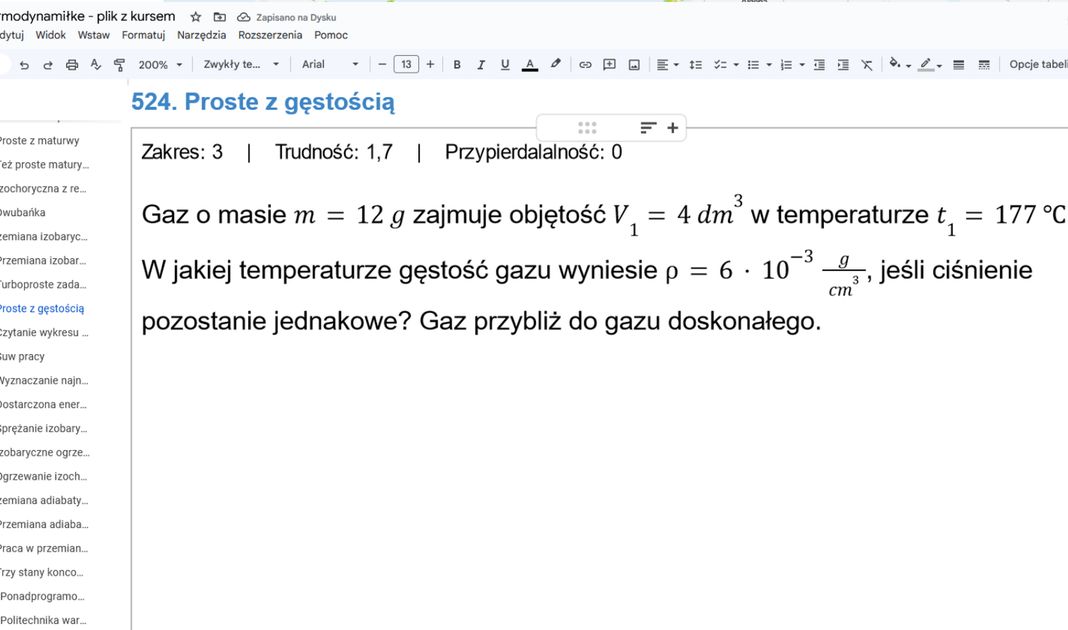Click the font size input field

406,63
